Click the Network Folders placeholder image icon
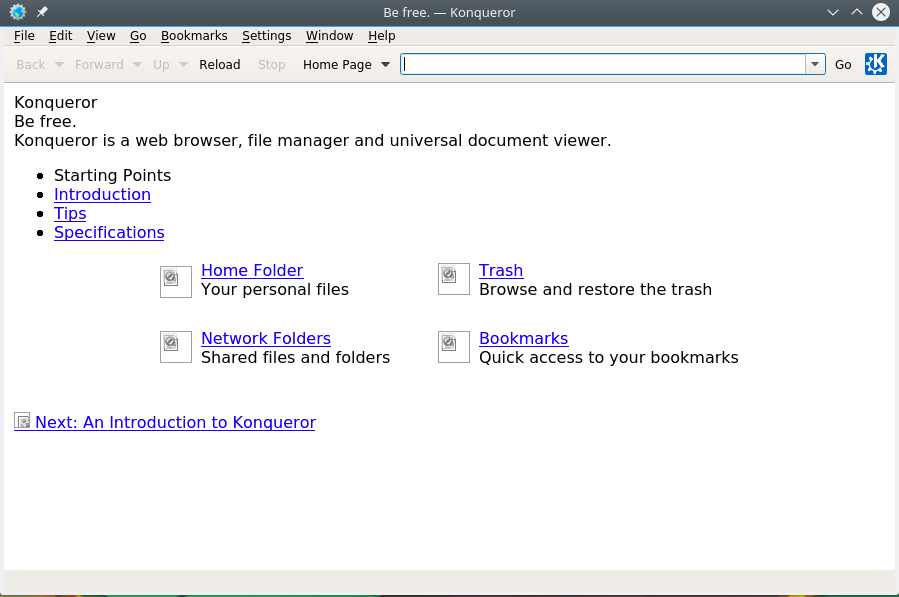The height and width of the screenshot is (597, 899). click(x=175, y=347)
